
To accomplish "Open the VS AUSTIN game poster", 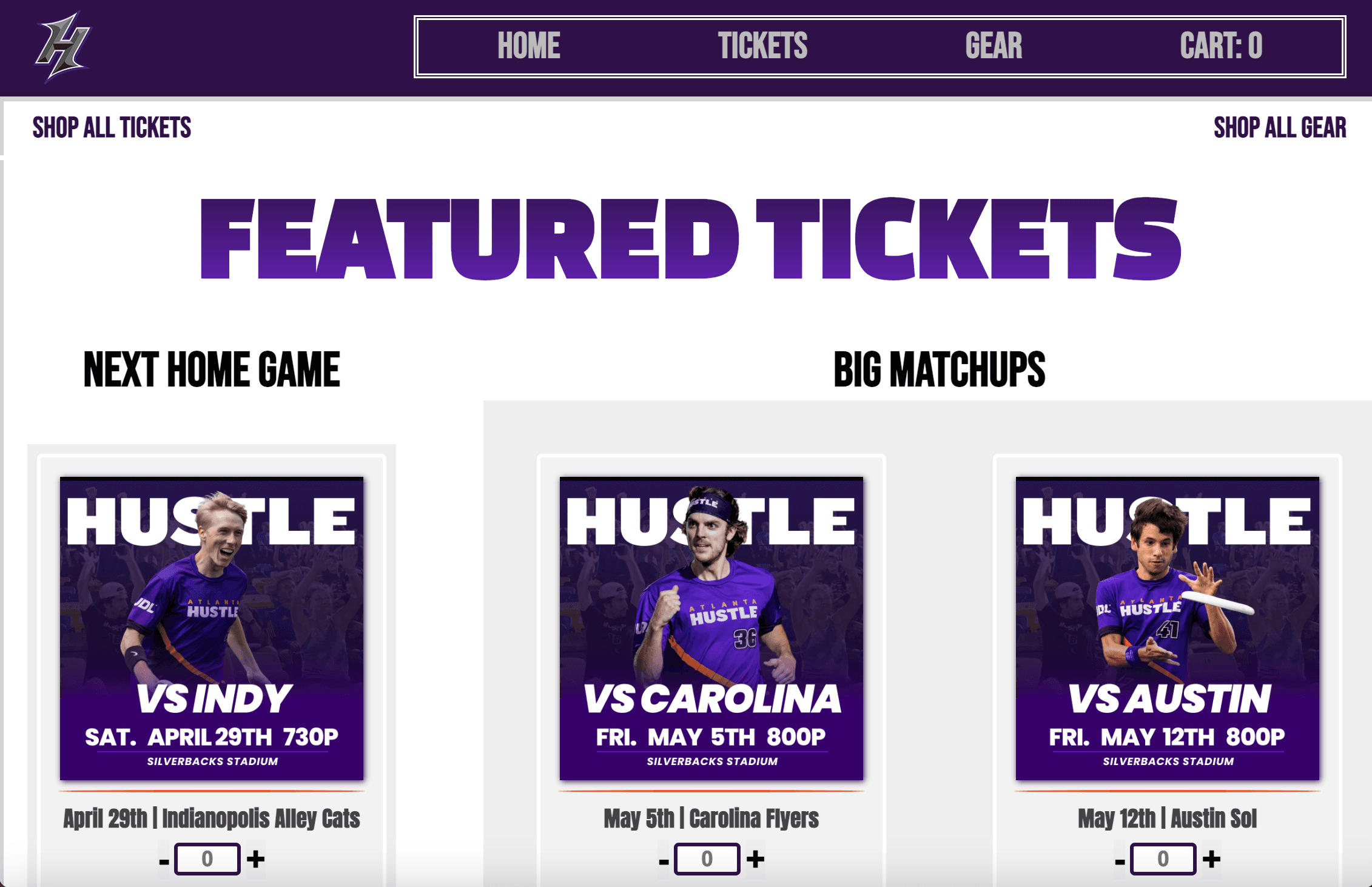I will pos(1168,629).
